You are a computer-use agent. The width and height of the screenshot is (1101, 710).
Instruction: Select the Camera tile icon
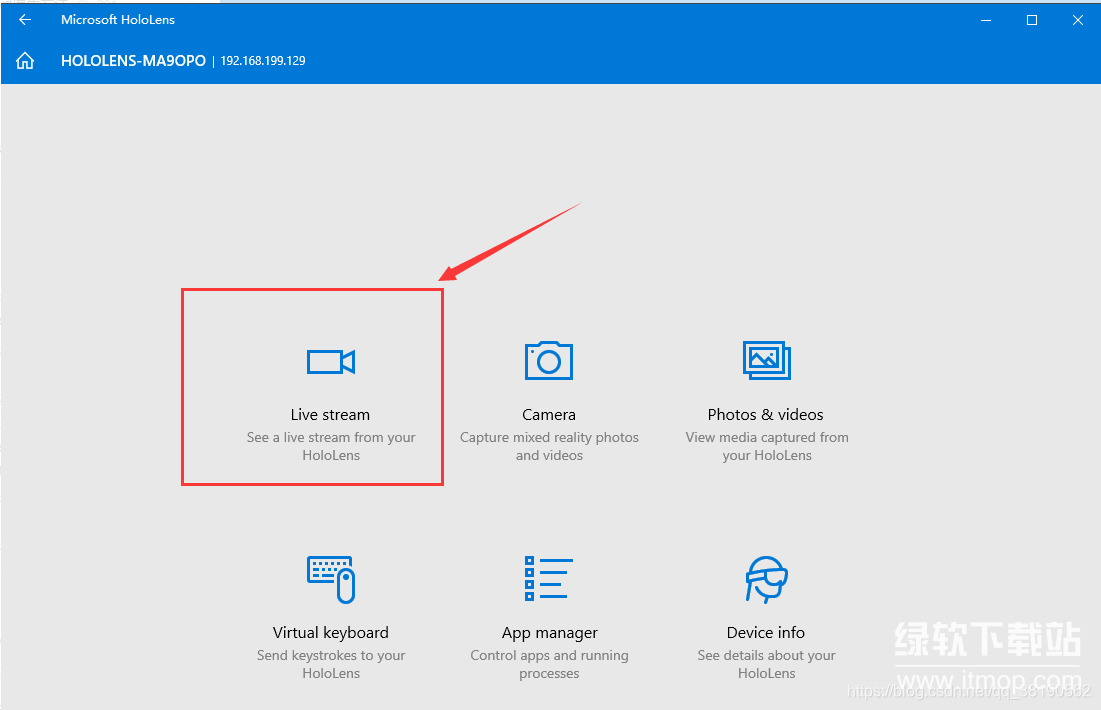click(549, 360)
